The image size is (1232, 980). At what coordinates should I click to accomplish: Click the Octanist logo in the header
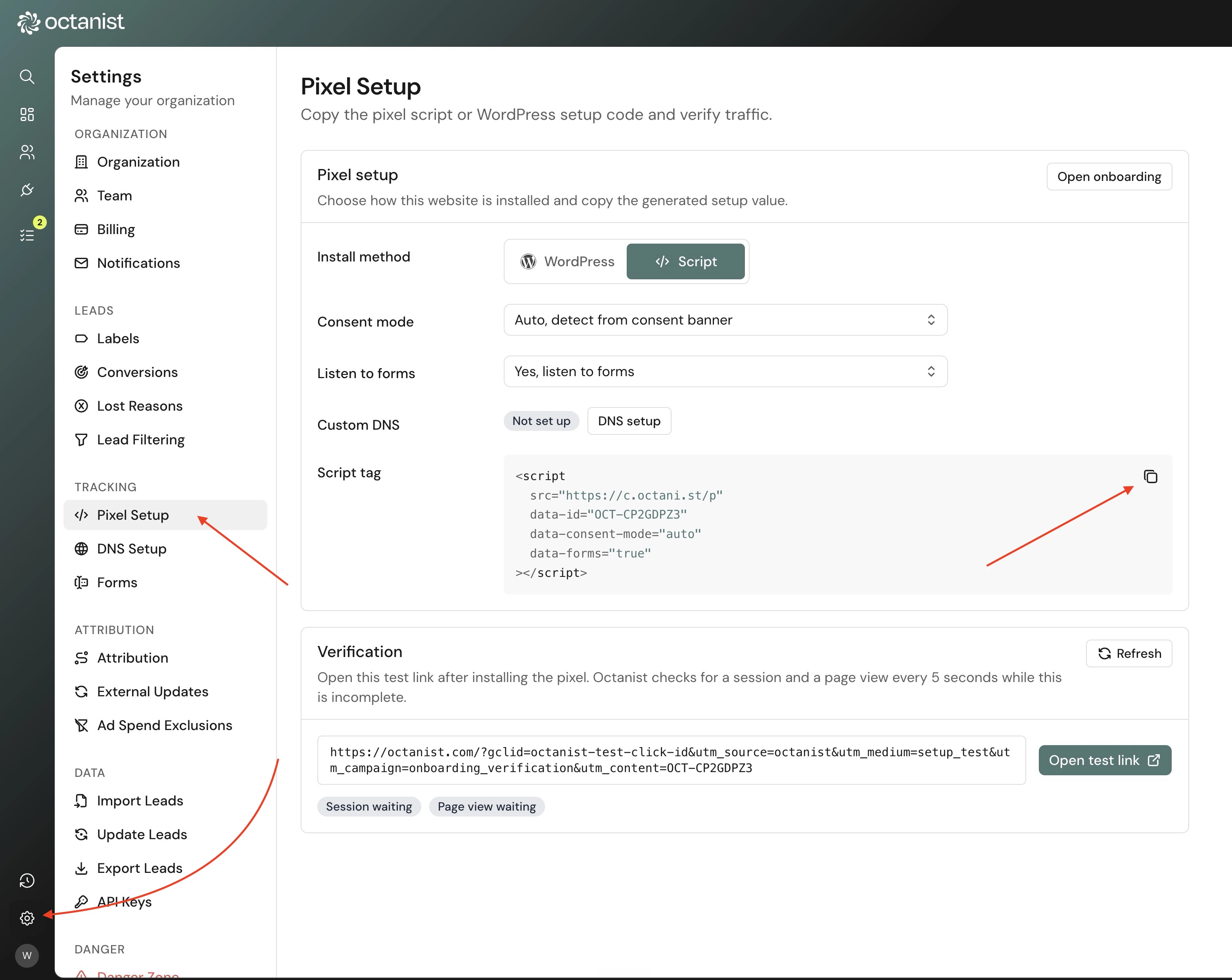click(x=70, y=22)
